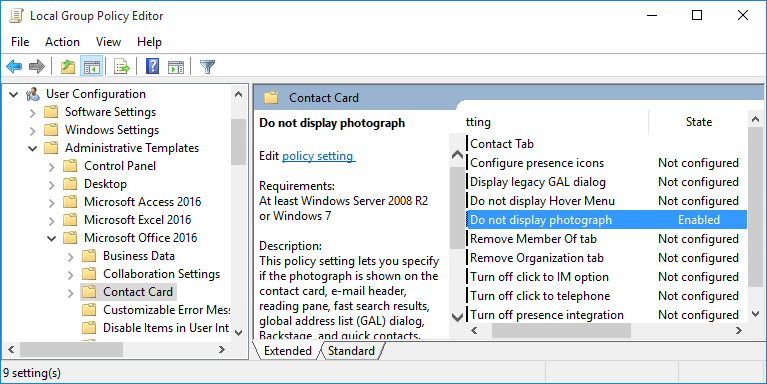Click the Filter funnel toolbar icon
The height and width of the screenshot is (384, 767).
[207, 67]
